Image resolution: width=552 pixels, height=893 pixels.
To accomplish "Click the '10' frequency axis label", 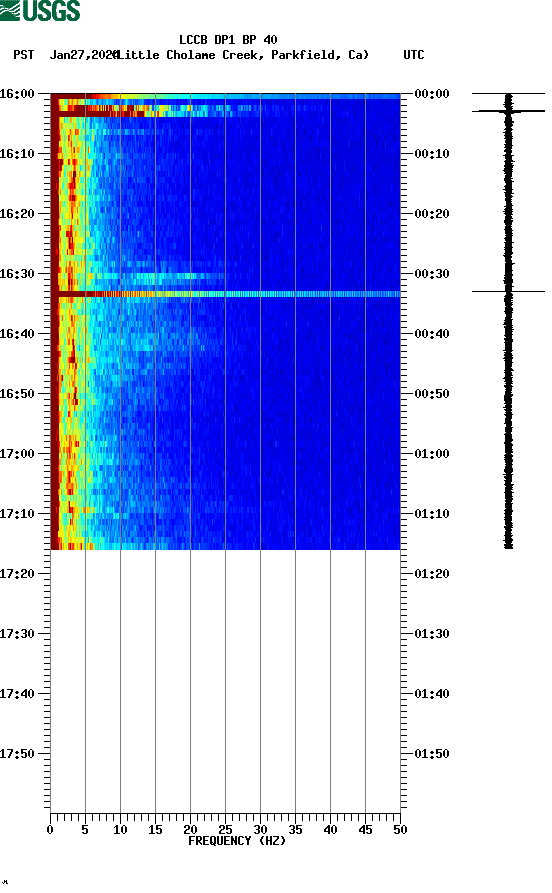I will pos(120,830).
